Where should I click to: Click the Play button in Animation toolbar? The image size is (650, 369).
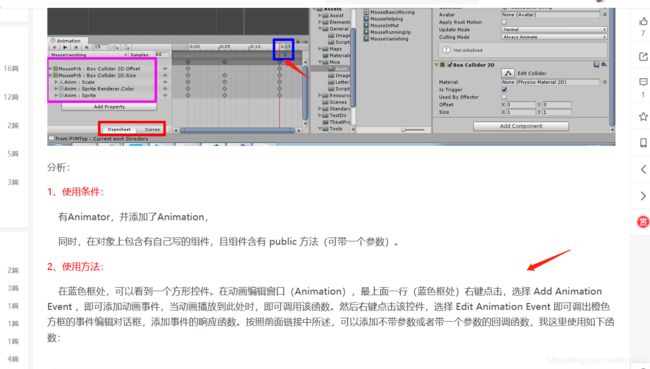tap(65, 47)
